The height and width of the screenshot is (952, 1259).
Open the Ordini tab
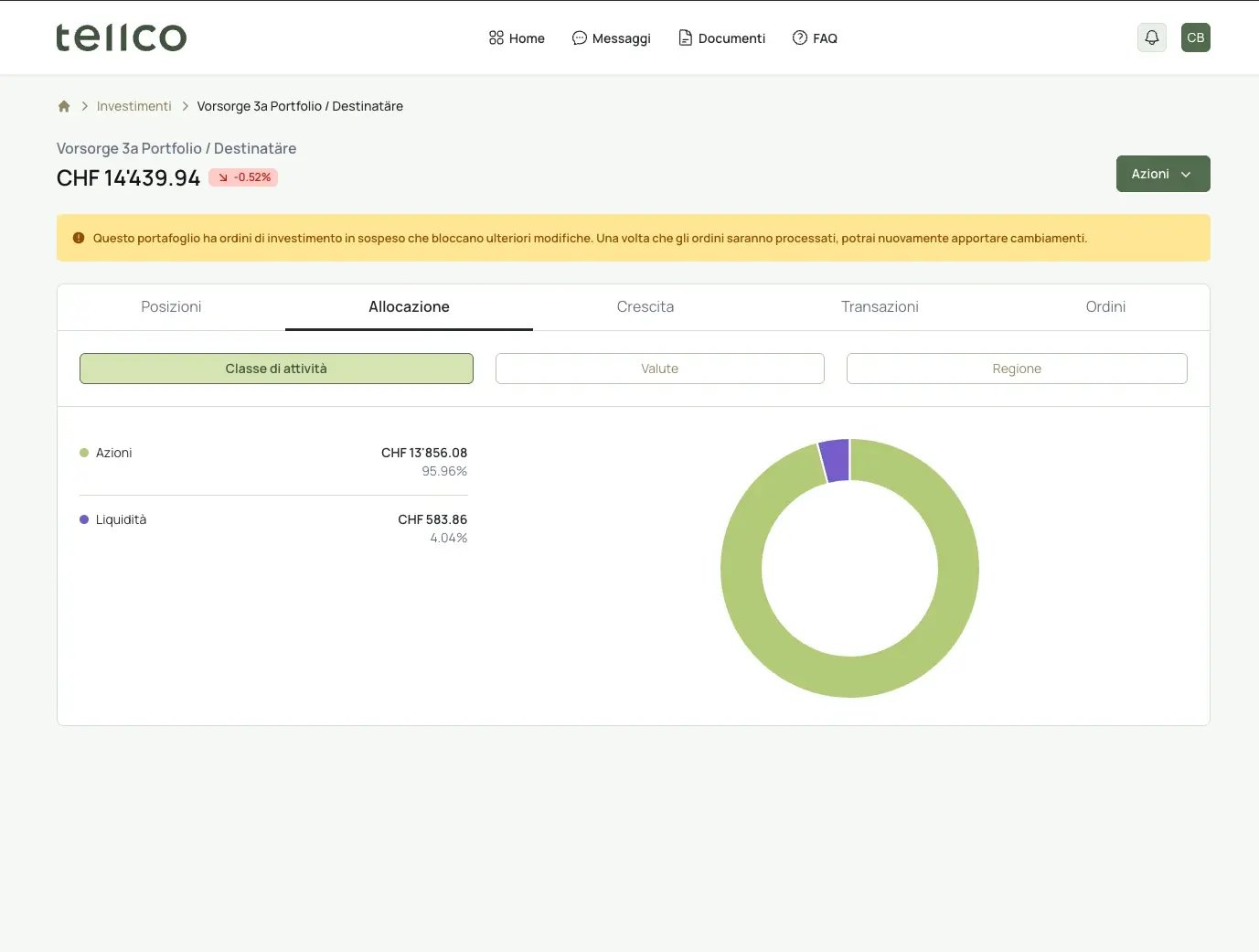pos(1105,307)
